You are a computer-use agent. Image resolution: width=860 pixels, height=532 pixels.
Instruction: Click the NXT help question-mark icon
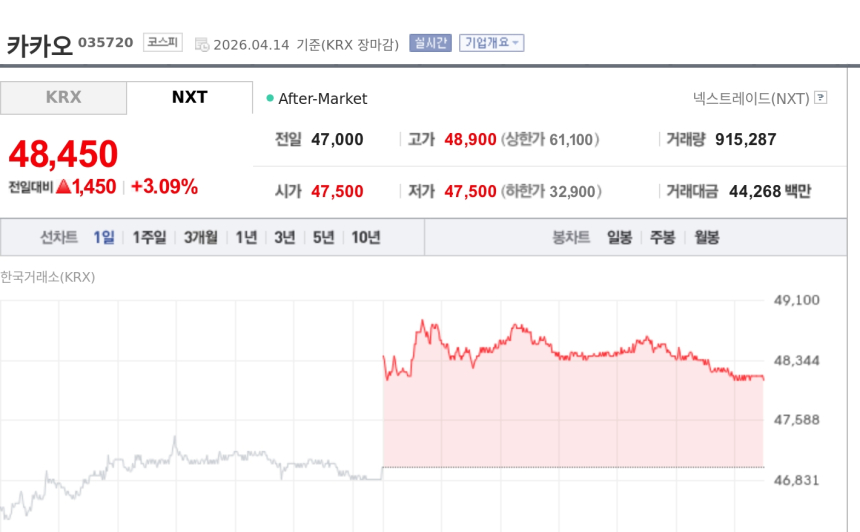pyautogui.click(x=821, y=98)
